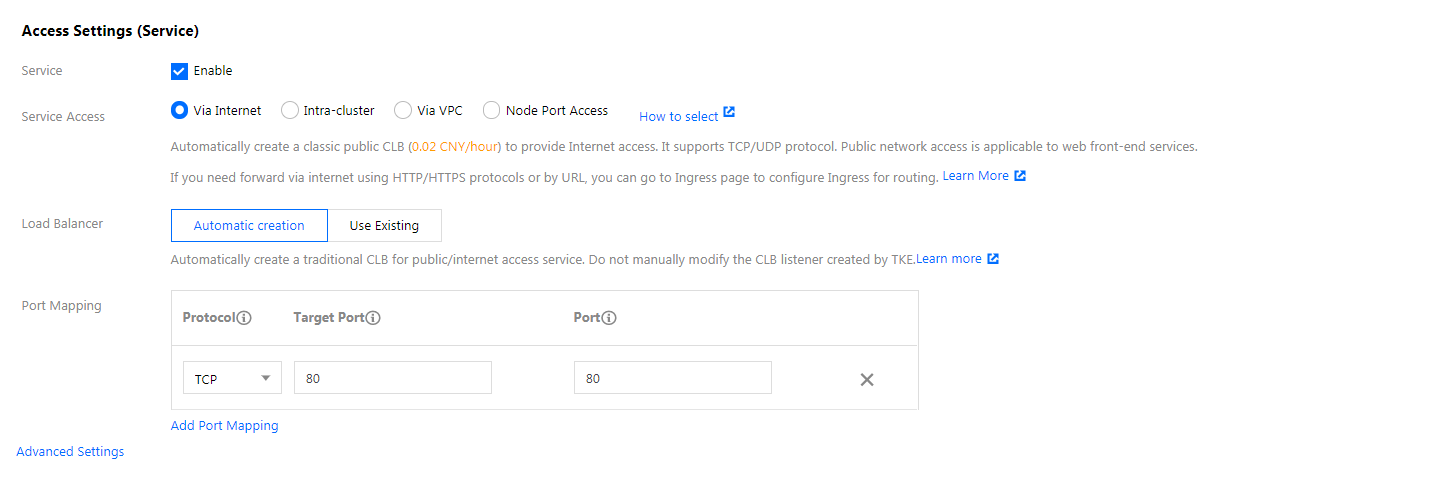Expand Advanced Settings section
The image size is (1447, 478).
(x=70, y=452)
